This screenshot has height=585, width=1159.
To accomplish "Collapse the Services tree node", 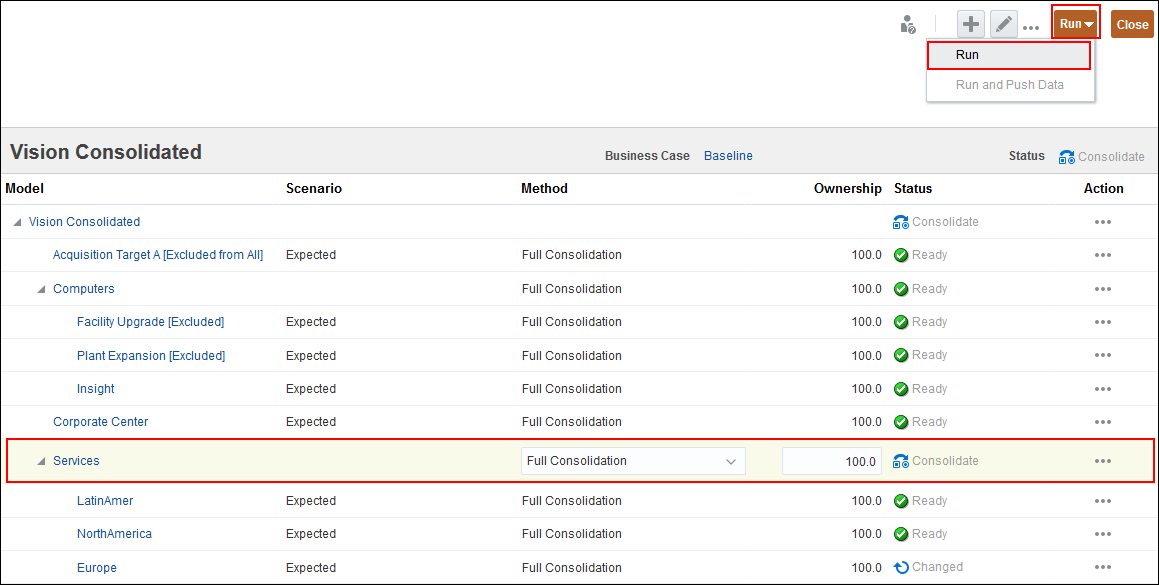I will pos(41,461).
